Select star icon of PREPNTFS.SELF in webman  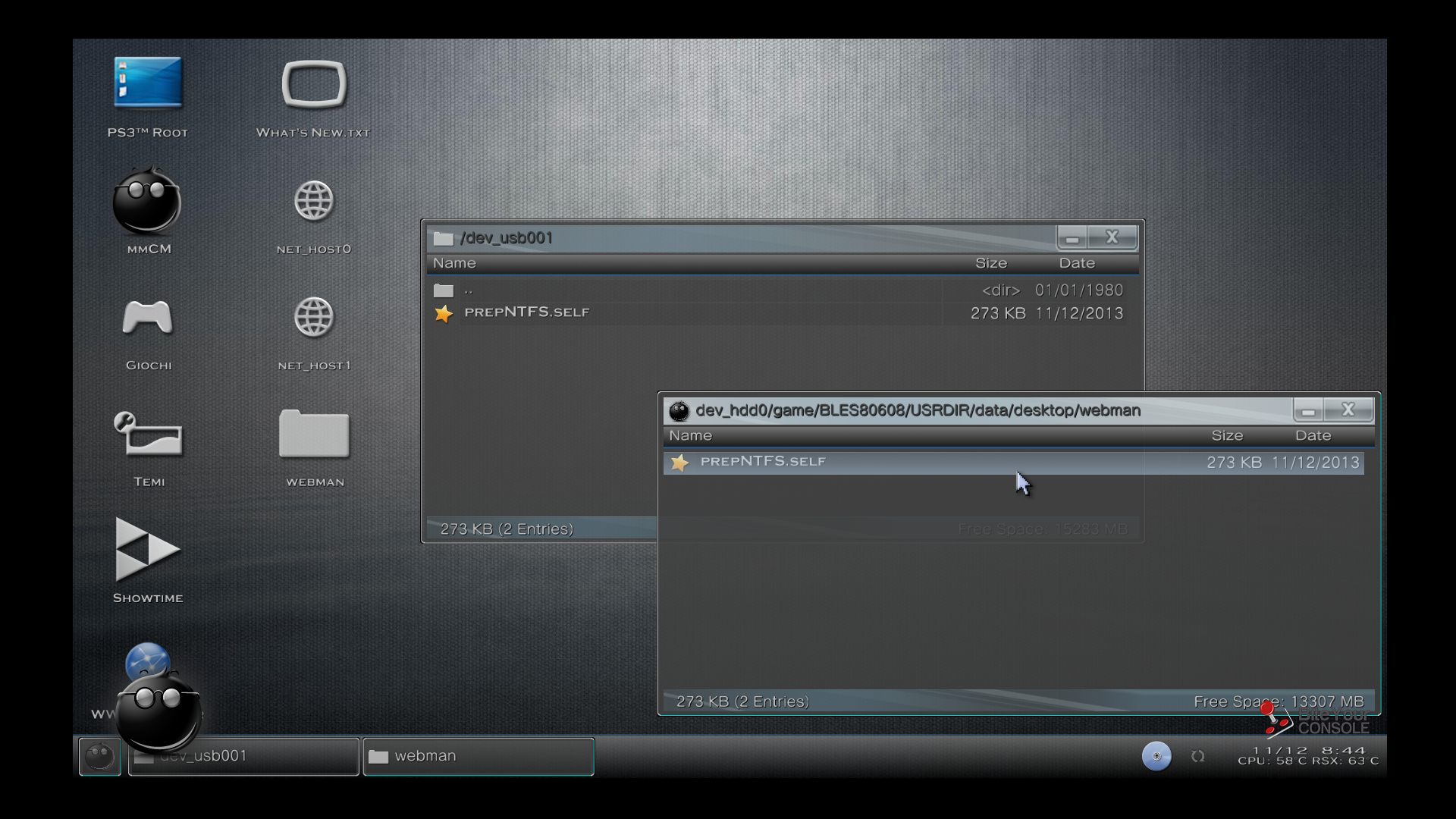coord(679,463)
